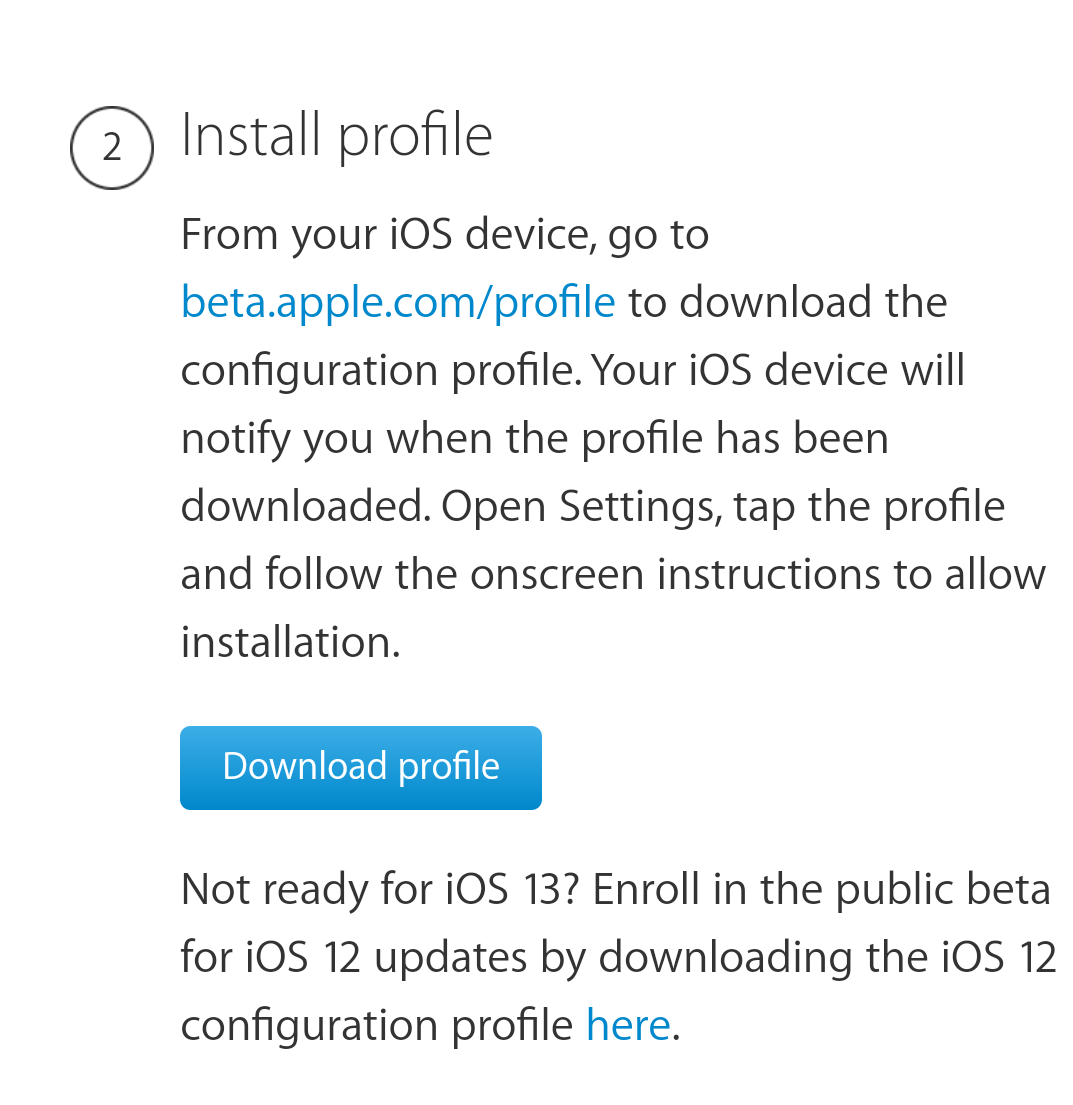Click the text 'to download the' after the link

coord(788,302)
